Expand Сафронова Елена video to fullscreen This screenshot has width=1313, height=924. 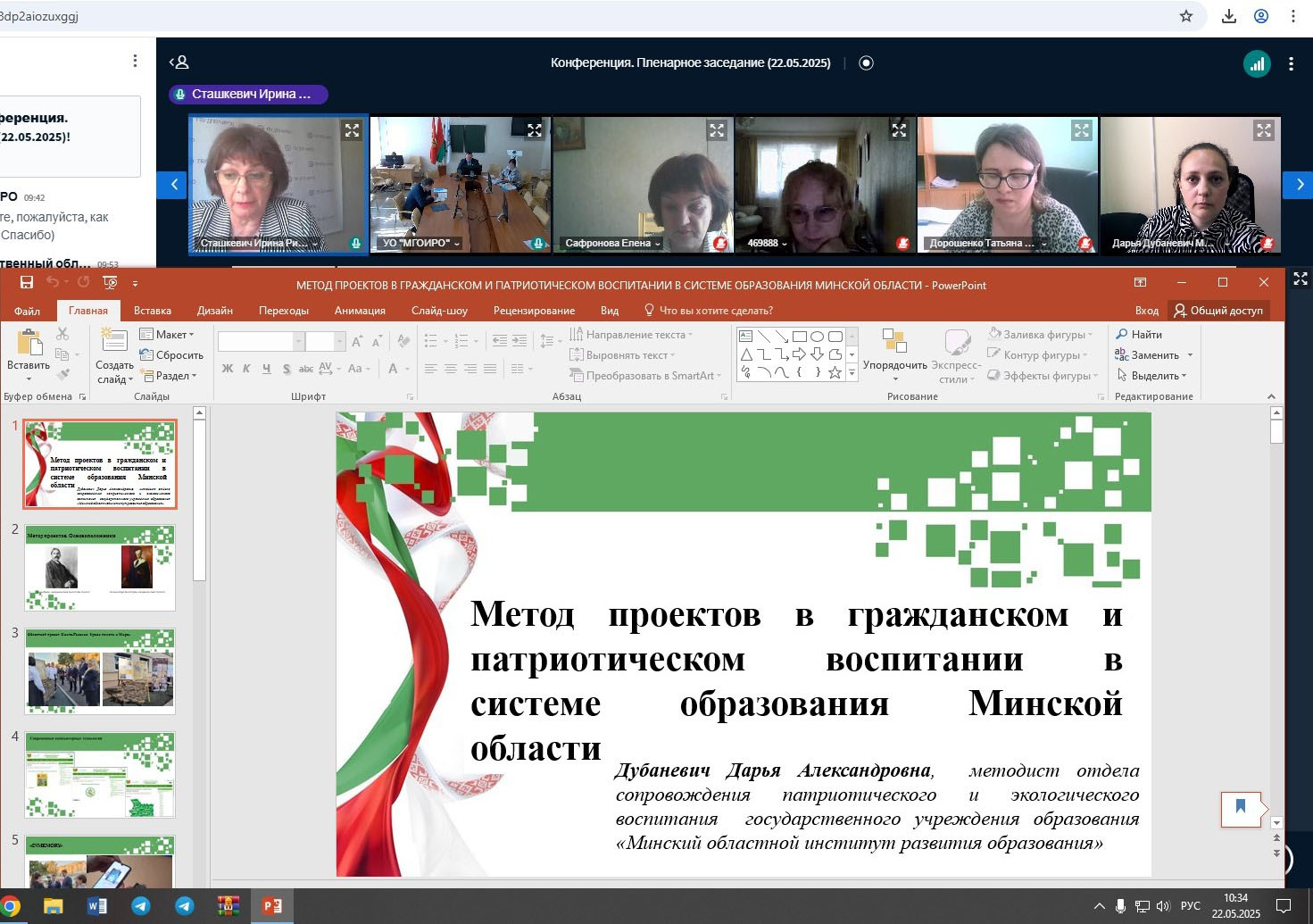coord(716,131)
